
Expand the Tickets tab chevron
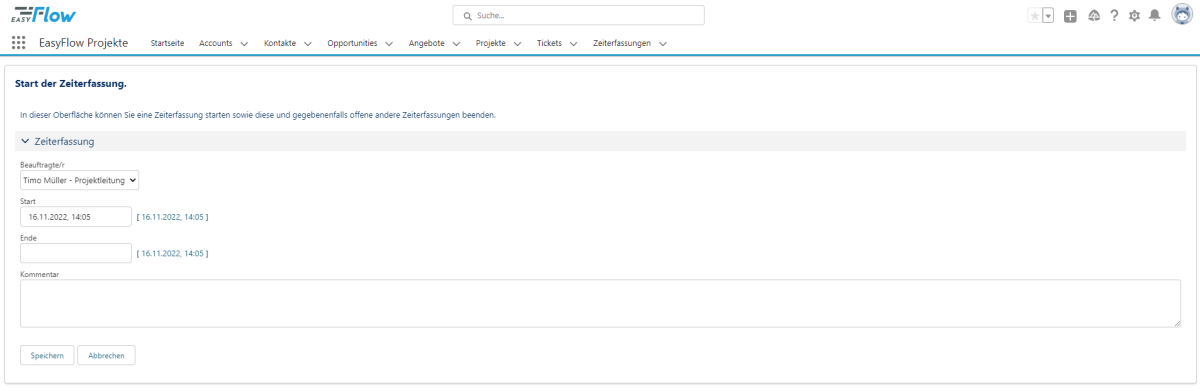(x=574, y=44)
